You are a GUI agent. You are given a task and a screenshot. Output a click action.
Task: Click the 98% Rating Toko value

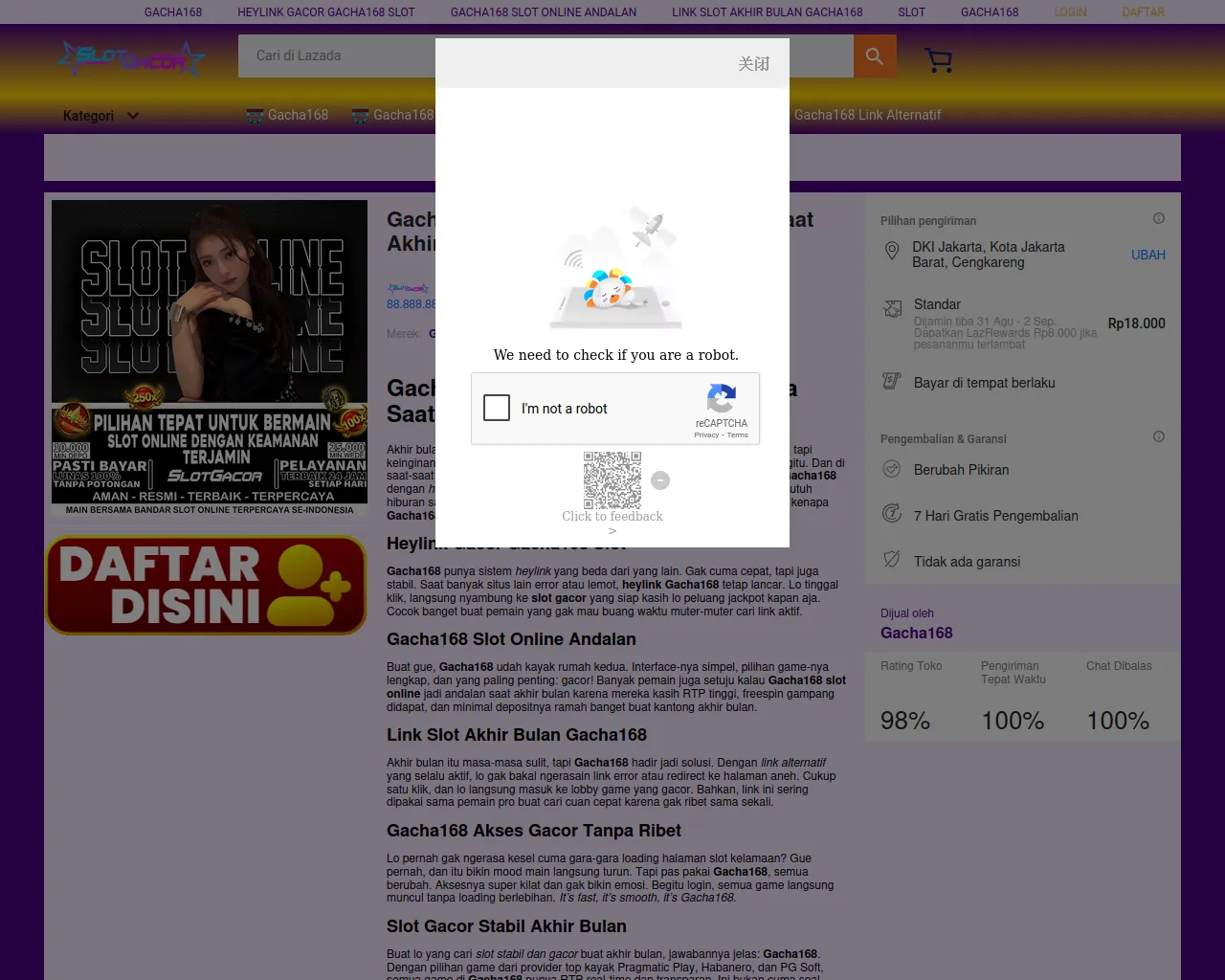tap(905, 721)
